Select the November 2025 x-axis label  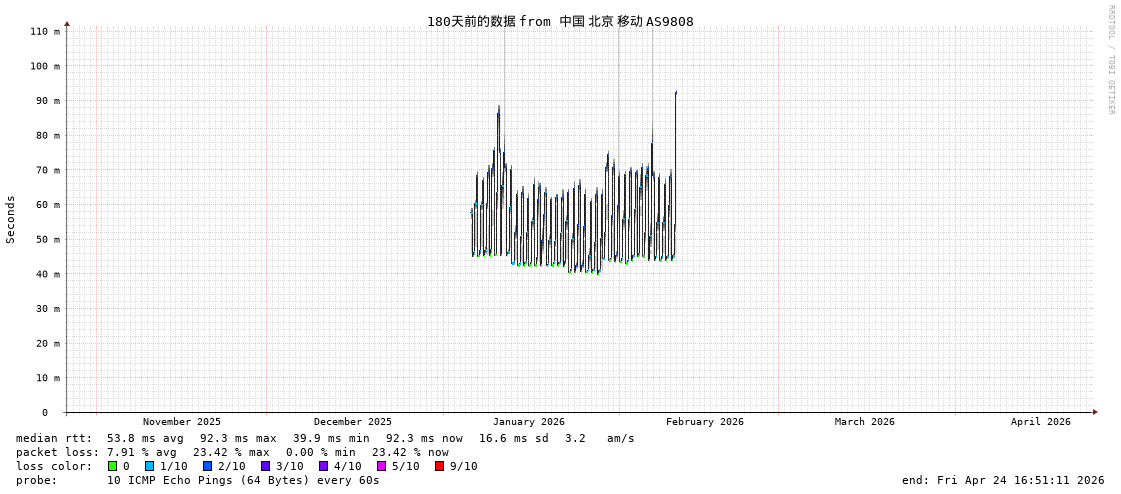point(182,422)
